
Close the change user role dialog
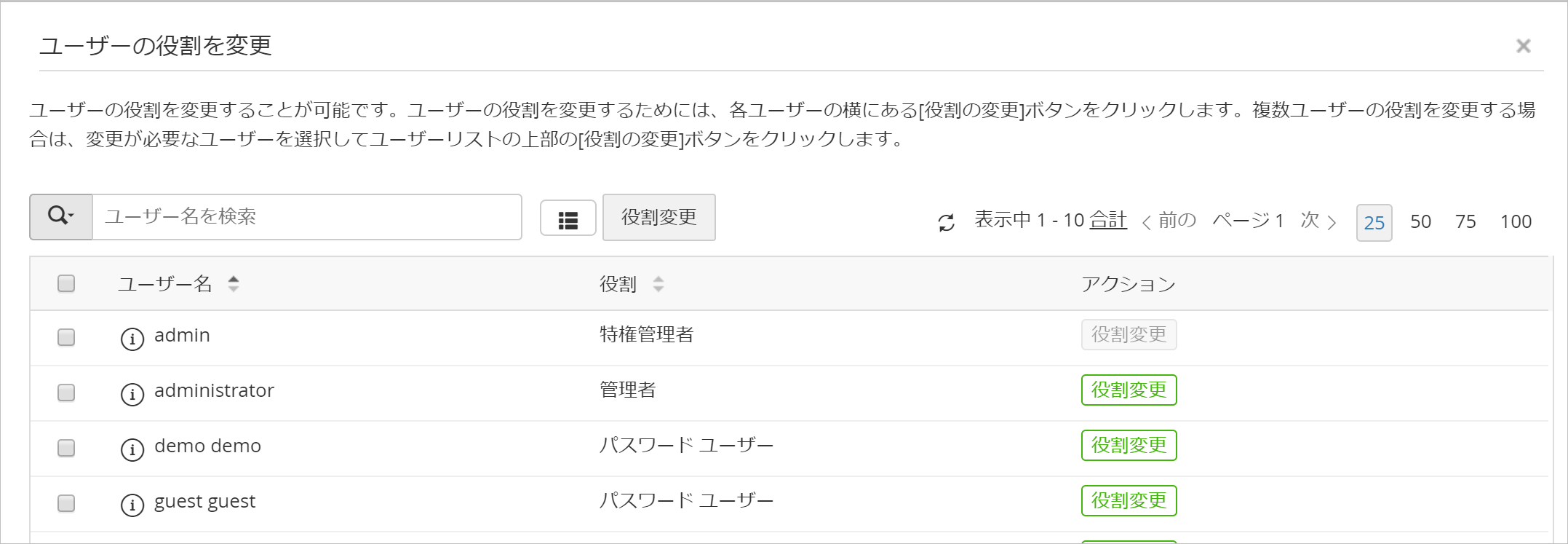click(x=1523, y=46)
